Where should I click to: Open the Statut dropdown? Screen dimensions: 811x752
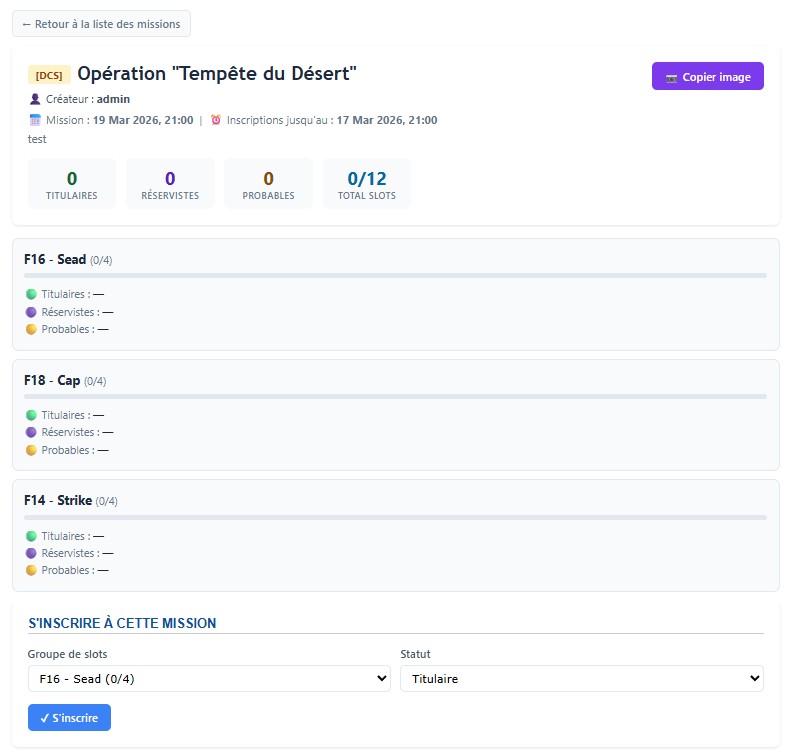click(582, 679)
